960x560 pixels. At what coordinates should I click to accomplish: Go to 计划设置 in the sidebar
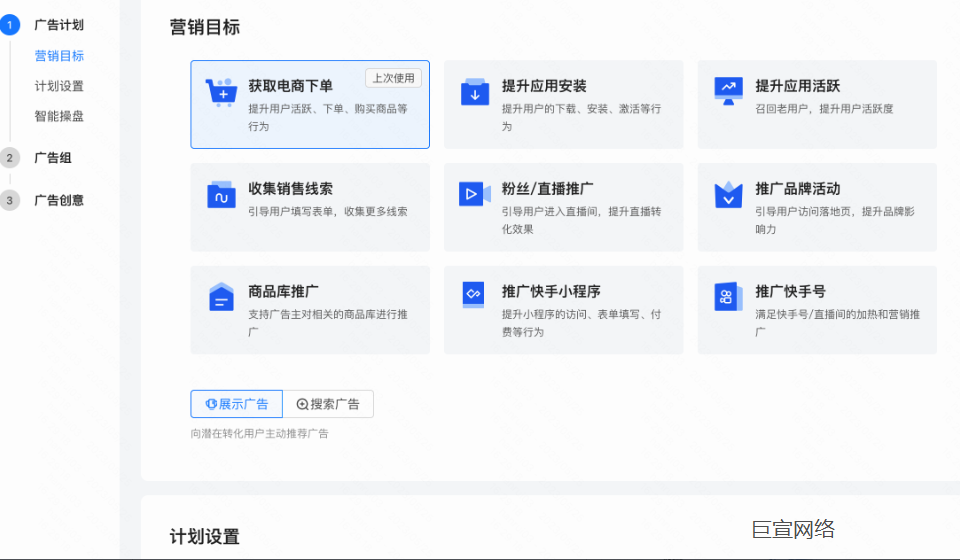59,86
